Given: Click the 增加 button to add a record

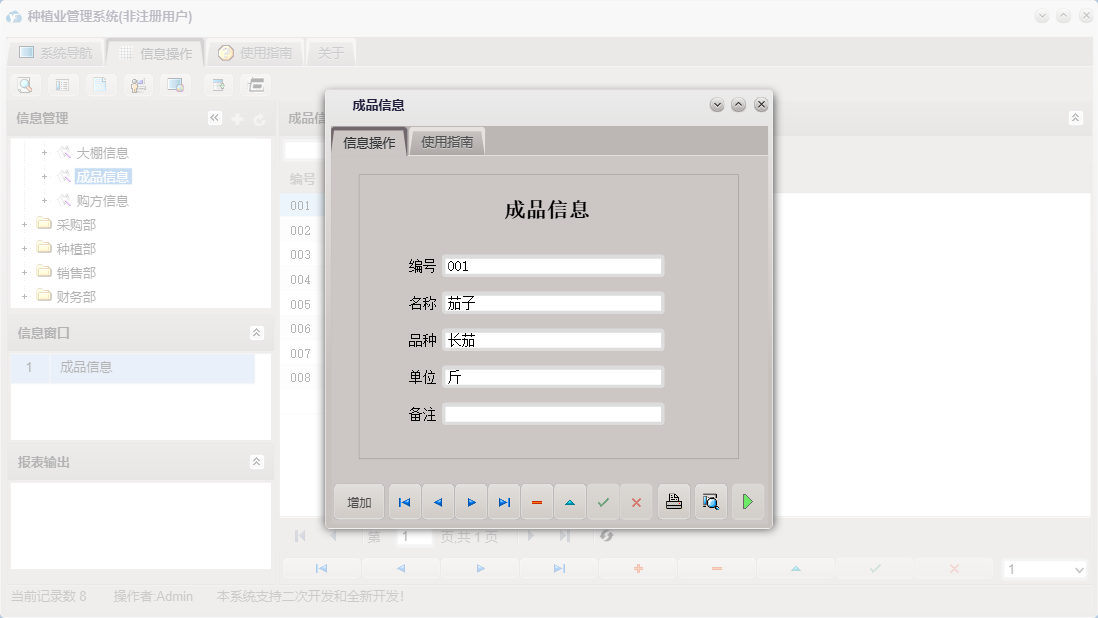Looking at the screenshot, I should tap(358, 501).
